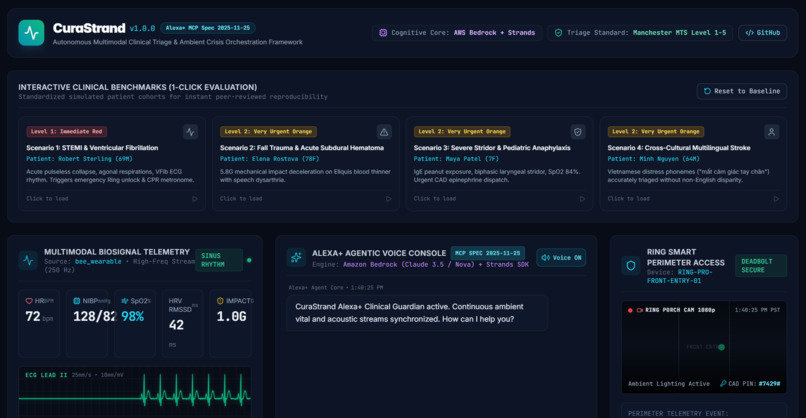Click the shield icon on Scenario 3 card

(578, 132)
